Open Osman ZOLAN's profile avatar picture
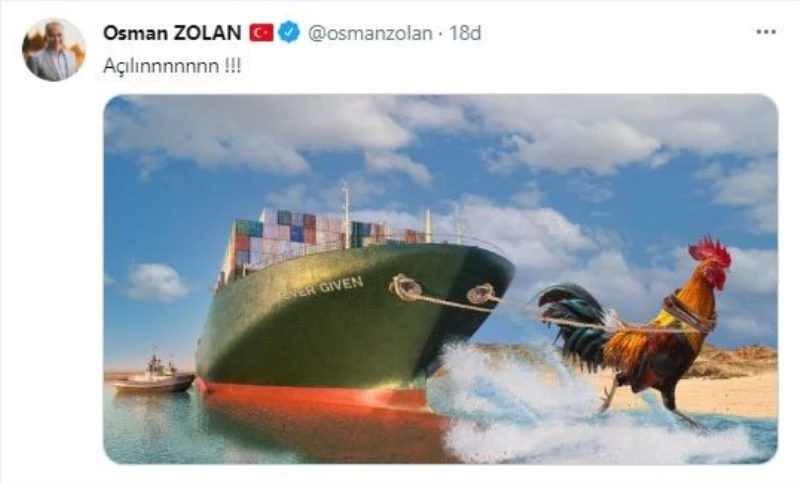 tap(54, 50)
